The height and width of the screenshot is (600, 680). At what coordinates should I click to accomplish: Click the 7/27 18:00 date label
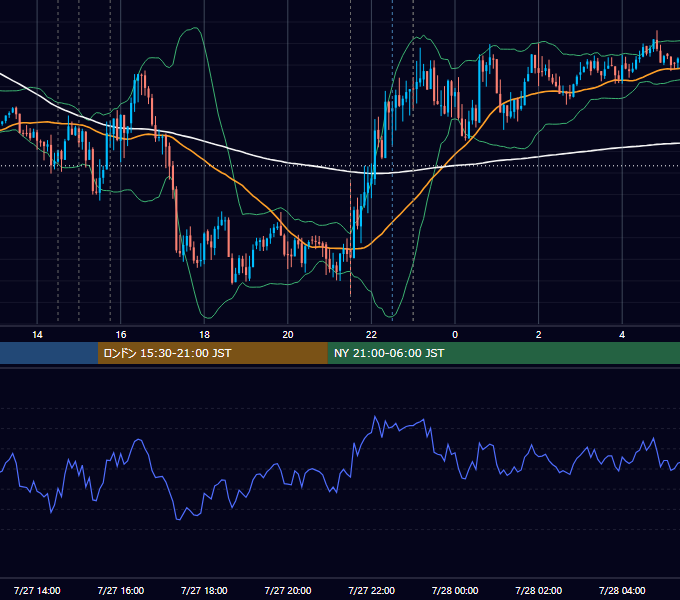click(204, 590)
